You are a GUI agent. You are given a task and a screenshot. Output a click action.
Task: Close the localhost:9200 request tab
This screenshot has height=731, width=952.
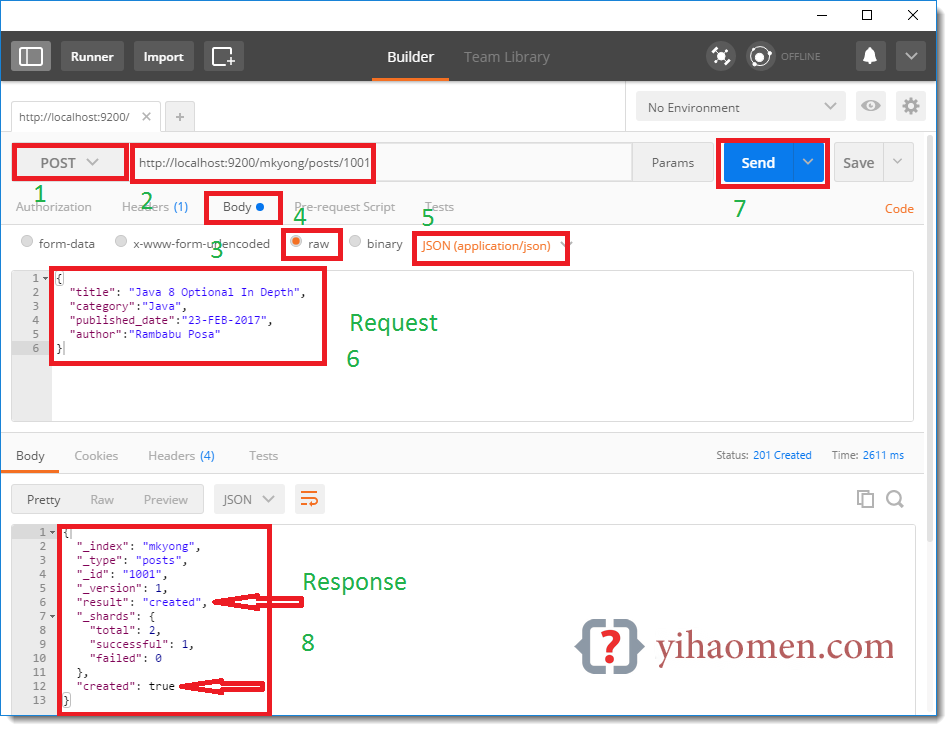point(146,117)
